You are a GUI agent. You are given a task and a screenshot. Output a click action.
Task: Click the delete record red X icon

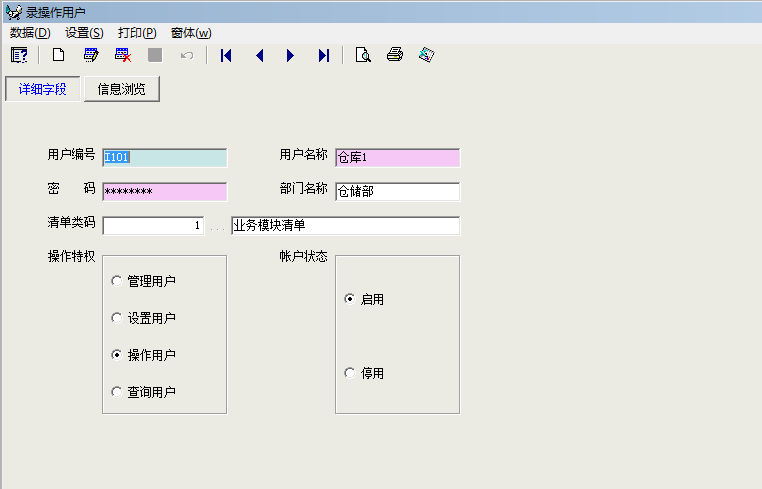point(123,55)
